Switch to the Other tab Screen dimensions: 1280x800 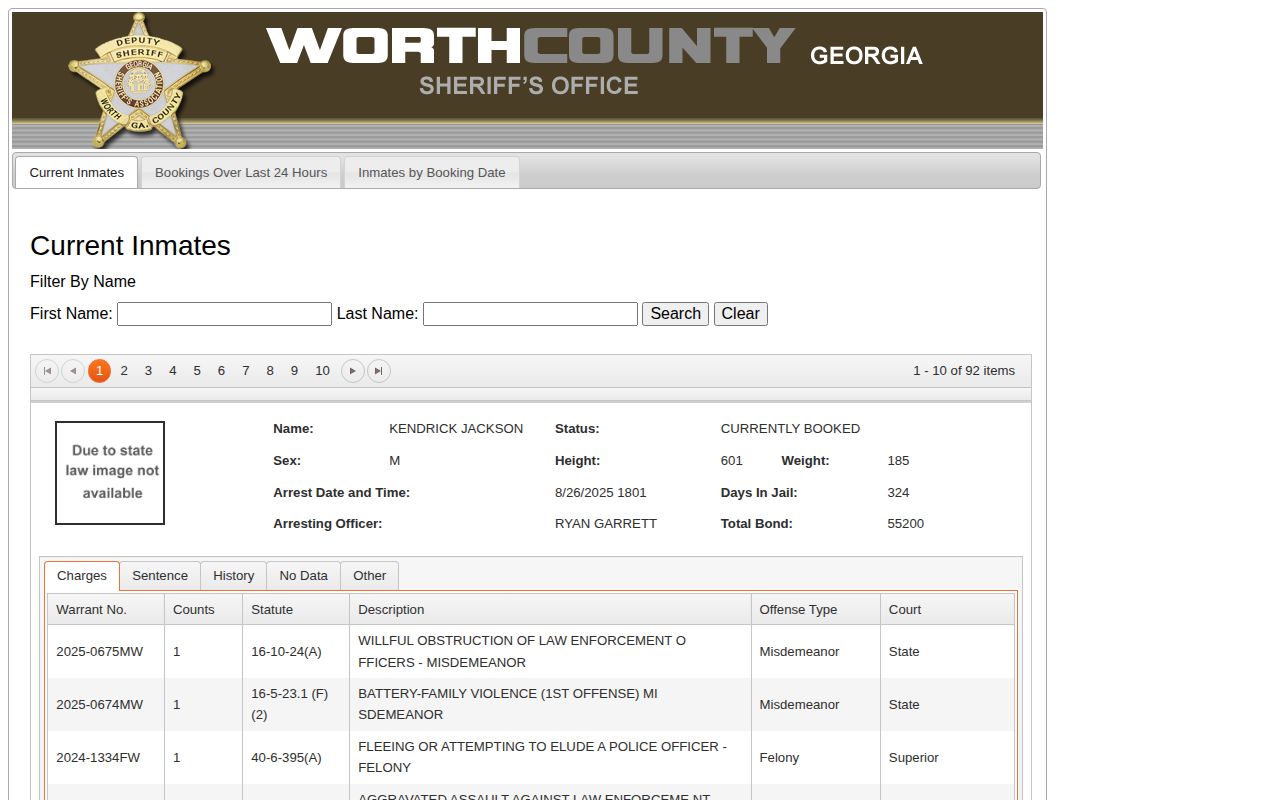[x=370, y=576]
